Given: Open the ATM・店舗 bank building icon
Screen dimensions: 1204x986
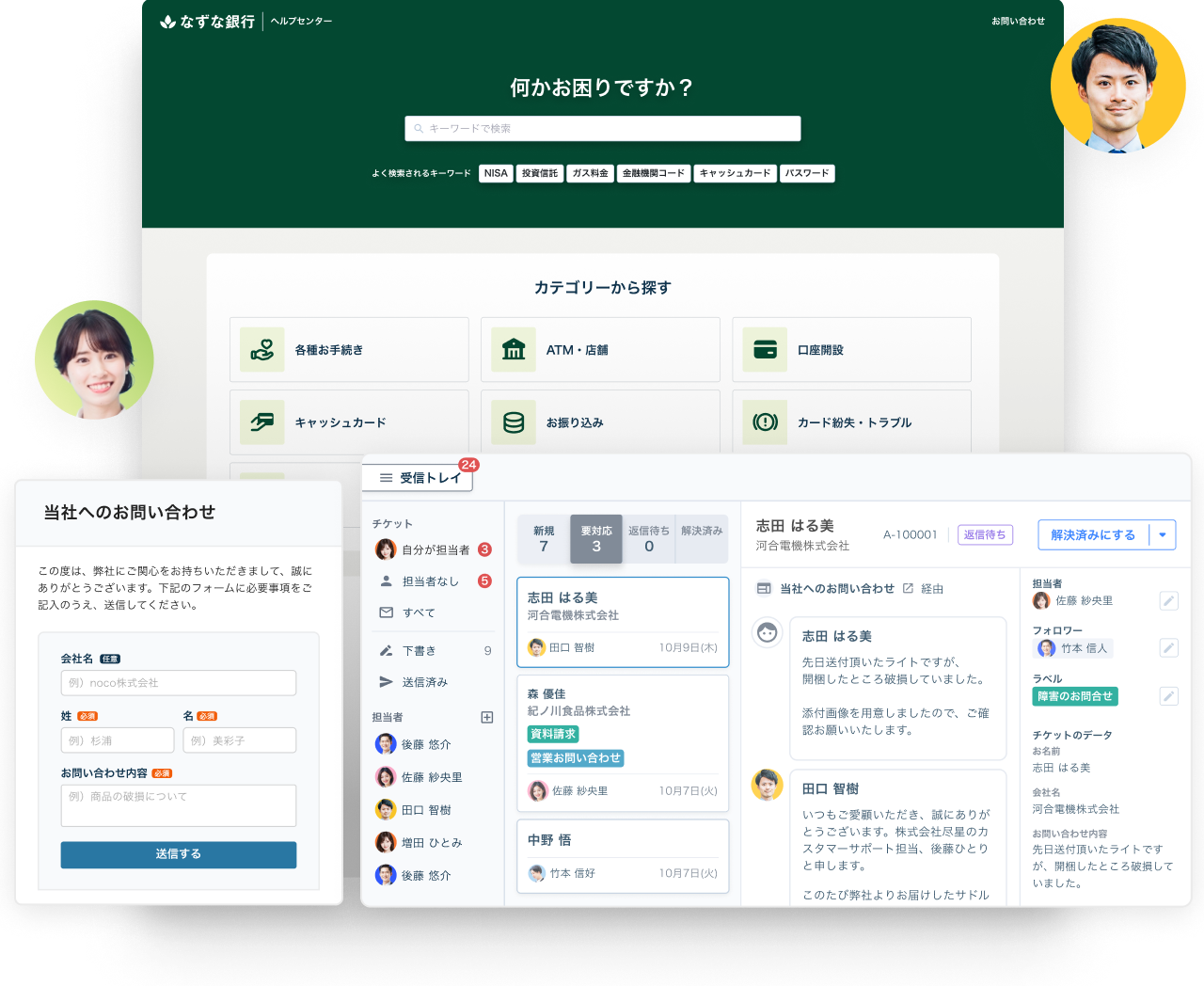Looking at the screenshot, I should pos(514,350).
